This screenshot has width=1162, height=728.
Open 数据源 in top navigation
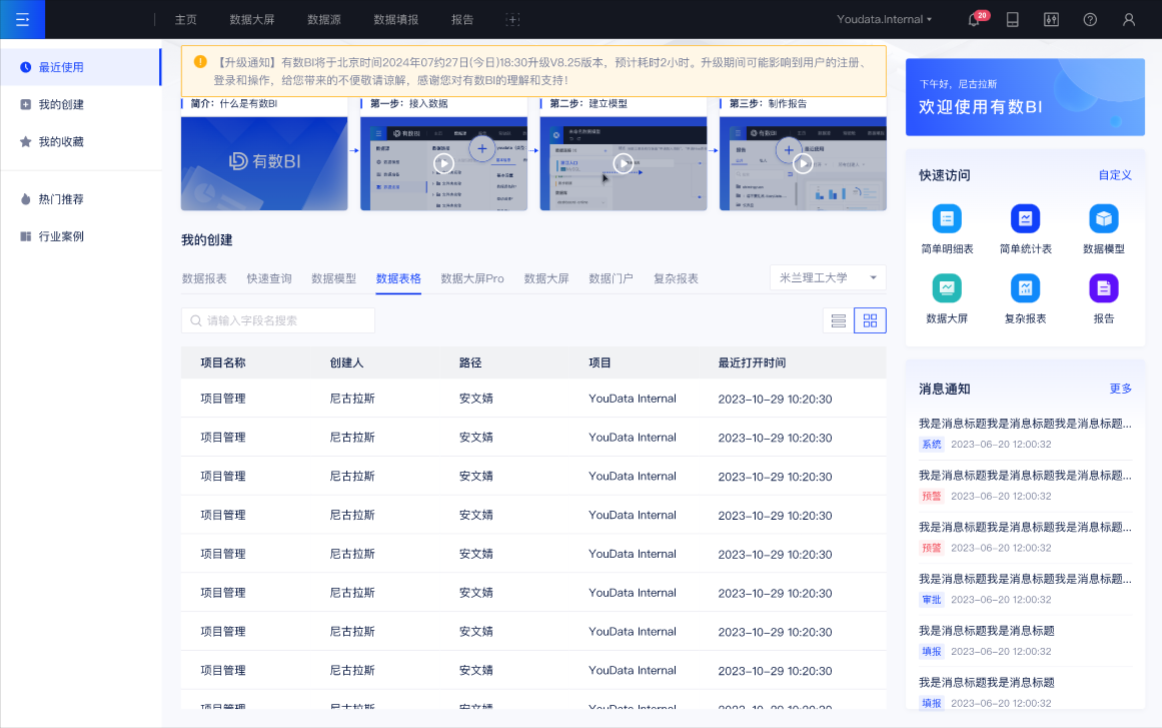click(324, 20)
